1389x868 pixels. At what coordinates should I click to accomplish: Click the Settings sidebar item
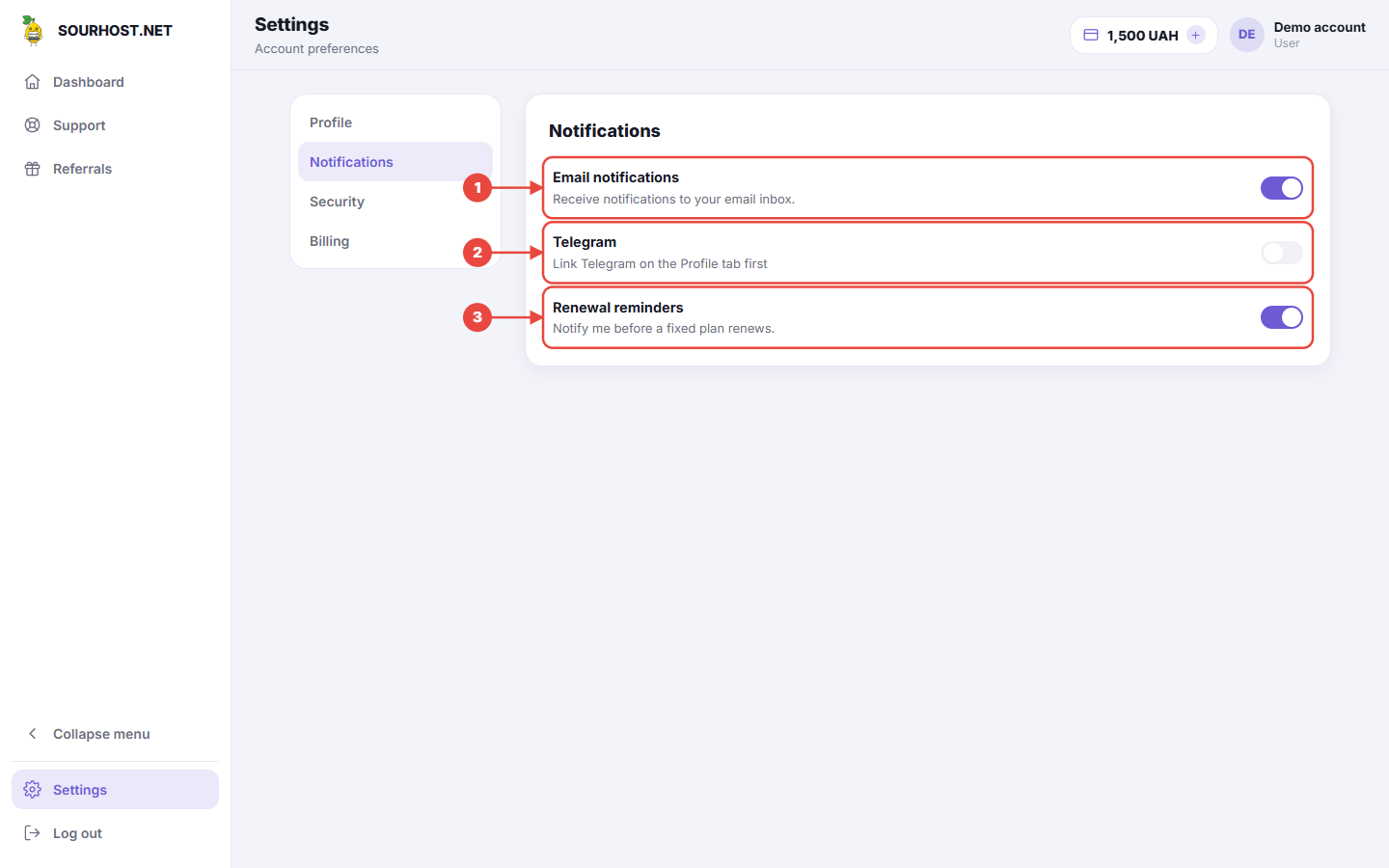[116, 790]
